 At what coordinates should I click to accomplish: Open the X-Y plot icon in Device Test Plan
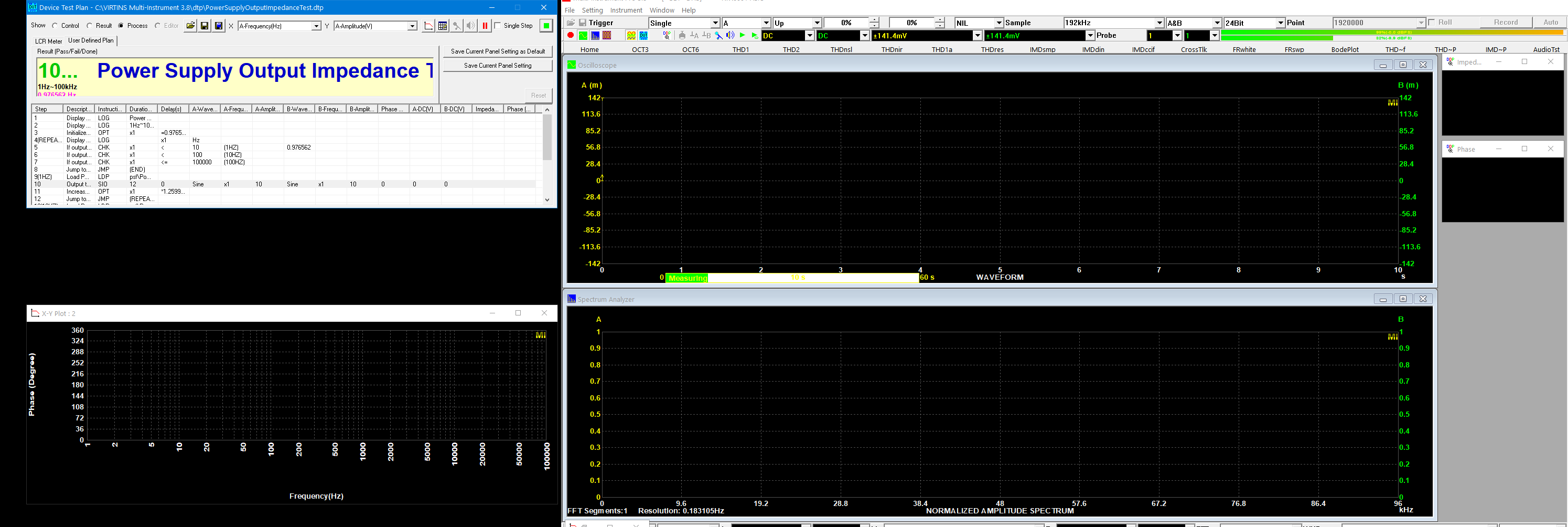pos(428,26)
